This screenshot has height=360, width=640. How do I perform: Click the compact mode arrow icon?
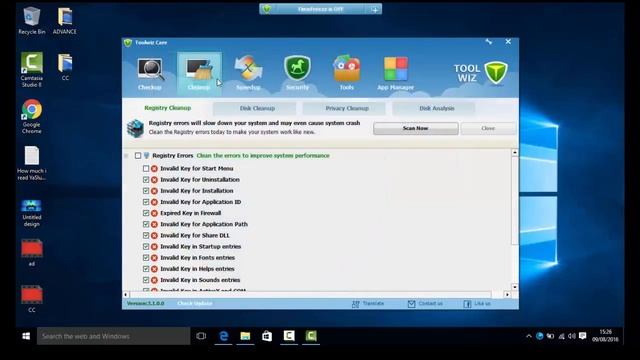point(489,42)
